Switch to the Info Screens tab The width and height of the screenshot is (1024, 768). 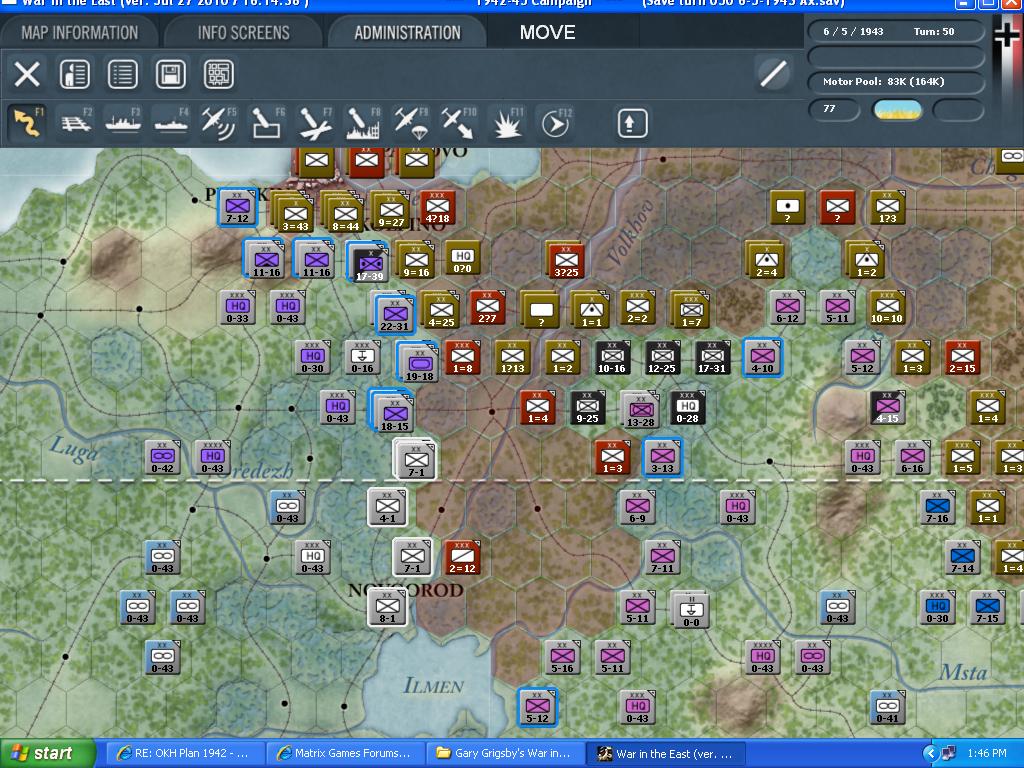(x=244, y=32)
